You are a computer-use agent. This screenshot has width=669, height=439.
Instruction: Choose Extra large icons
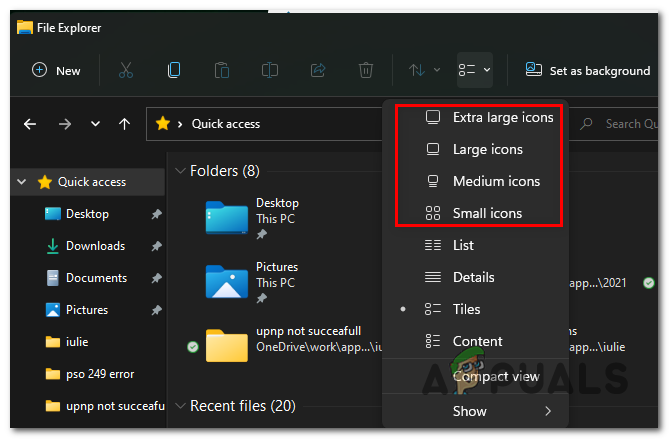502,117
